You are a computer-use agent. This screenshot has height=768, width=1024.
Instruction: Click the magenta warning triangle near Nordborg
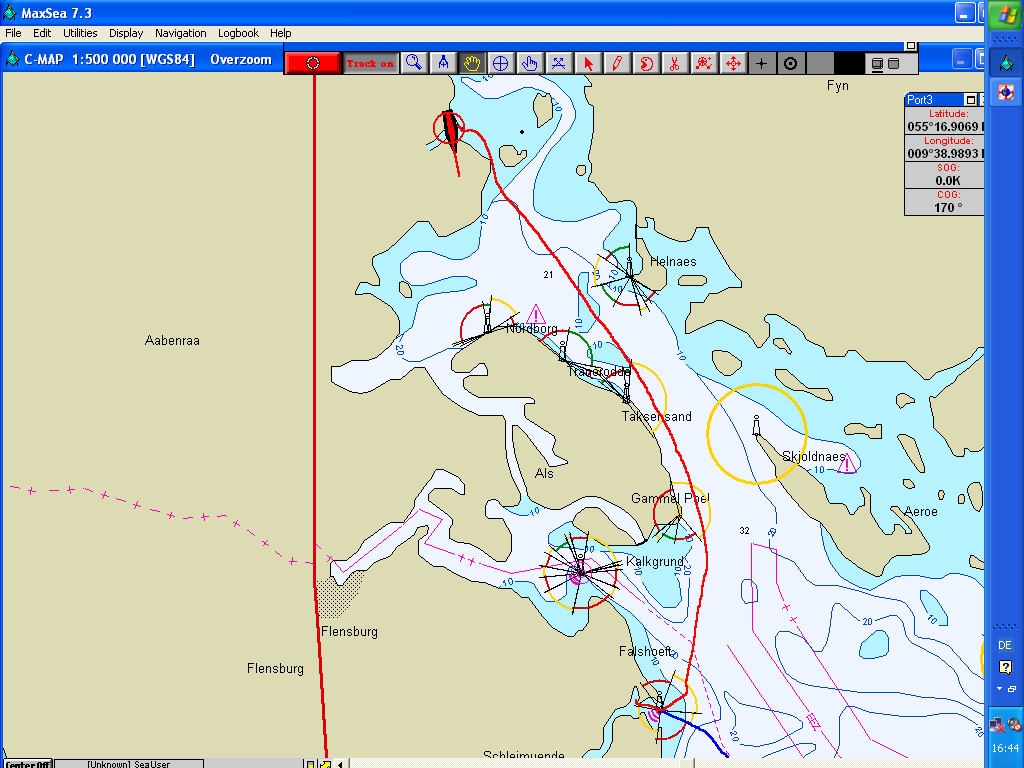536,314
